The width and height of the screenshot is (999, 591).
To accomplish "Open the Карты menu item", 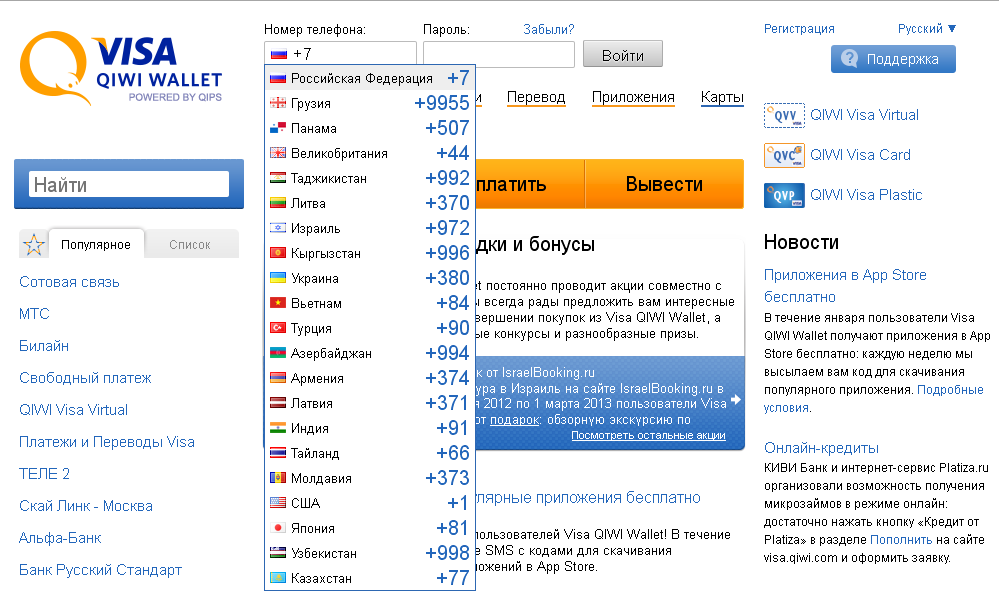I will pos(722,97).
